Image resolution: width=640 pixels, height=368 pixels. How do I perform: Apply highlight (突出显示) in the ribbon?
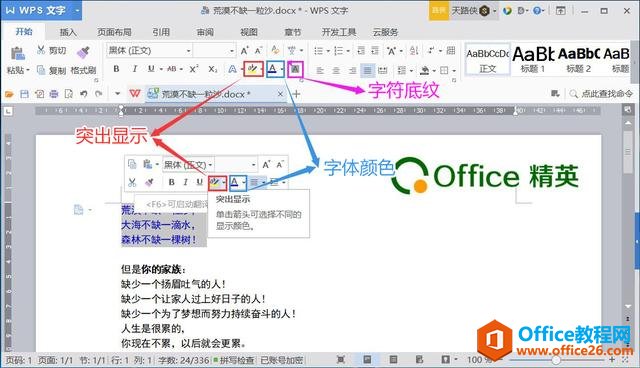point(252,69)
